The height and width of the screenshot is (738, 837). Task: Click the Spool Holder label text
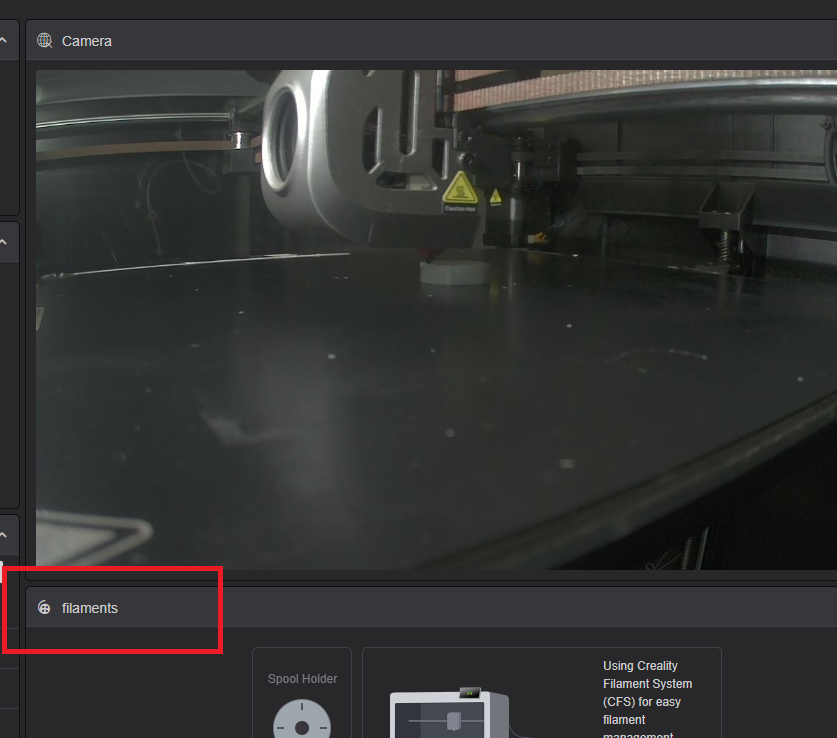pos(302,679)
